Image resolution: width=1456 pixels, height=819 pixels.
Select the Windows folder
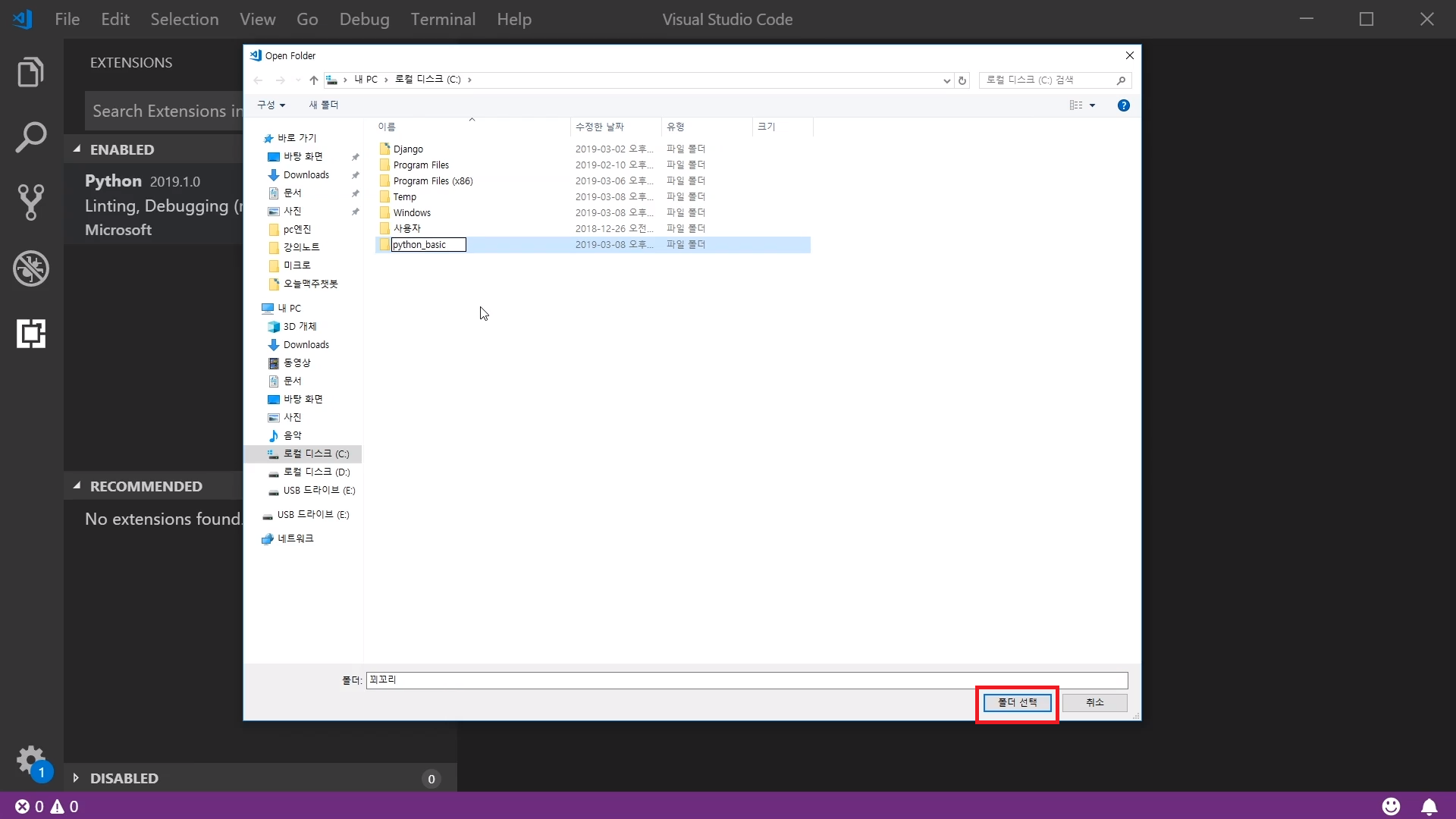[412, 212]
